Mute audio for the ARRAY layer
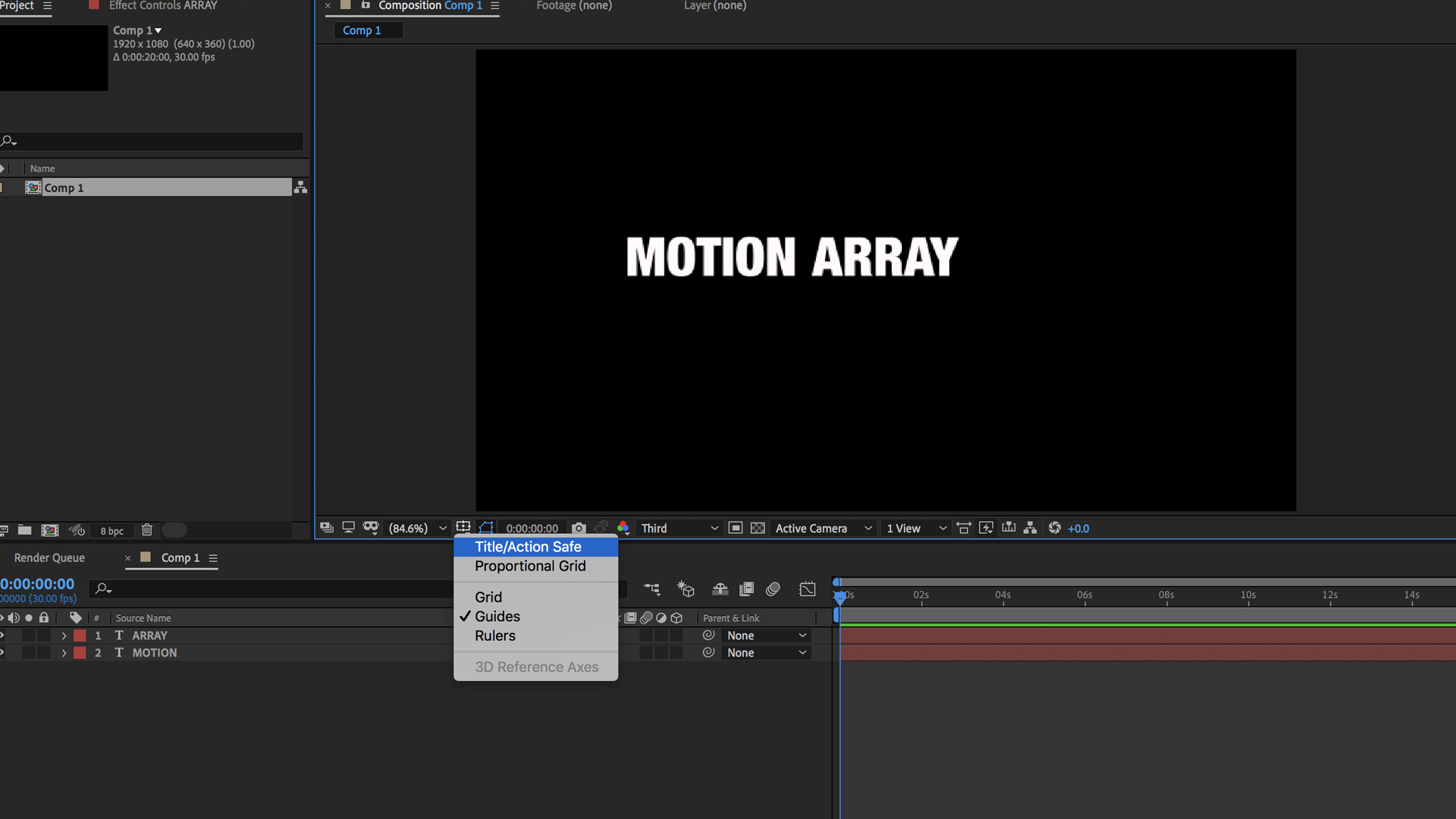Screen dimensions: 1456x819 (14, 635)
